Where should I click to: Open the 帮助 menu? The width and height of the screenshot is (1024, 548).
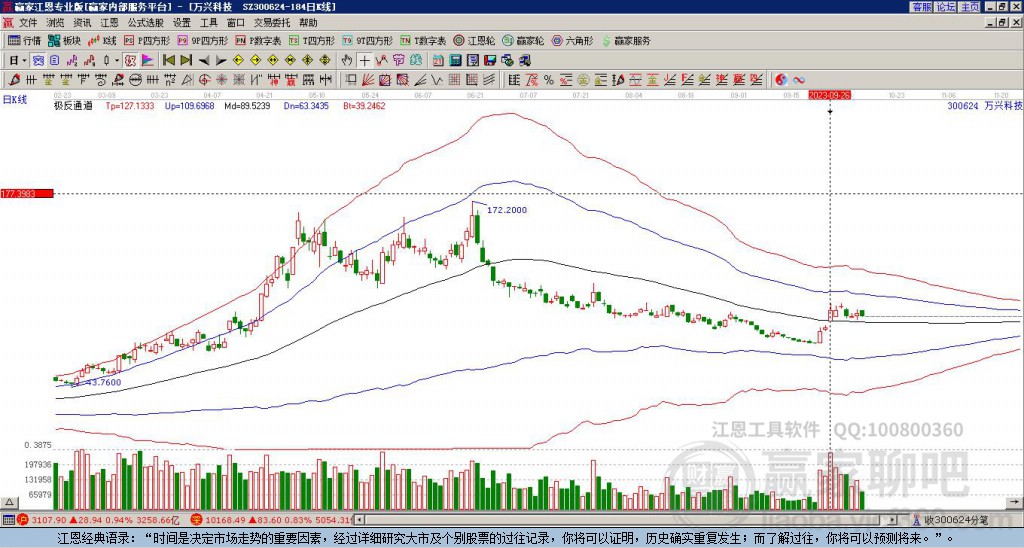(x=308, y=23)
